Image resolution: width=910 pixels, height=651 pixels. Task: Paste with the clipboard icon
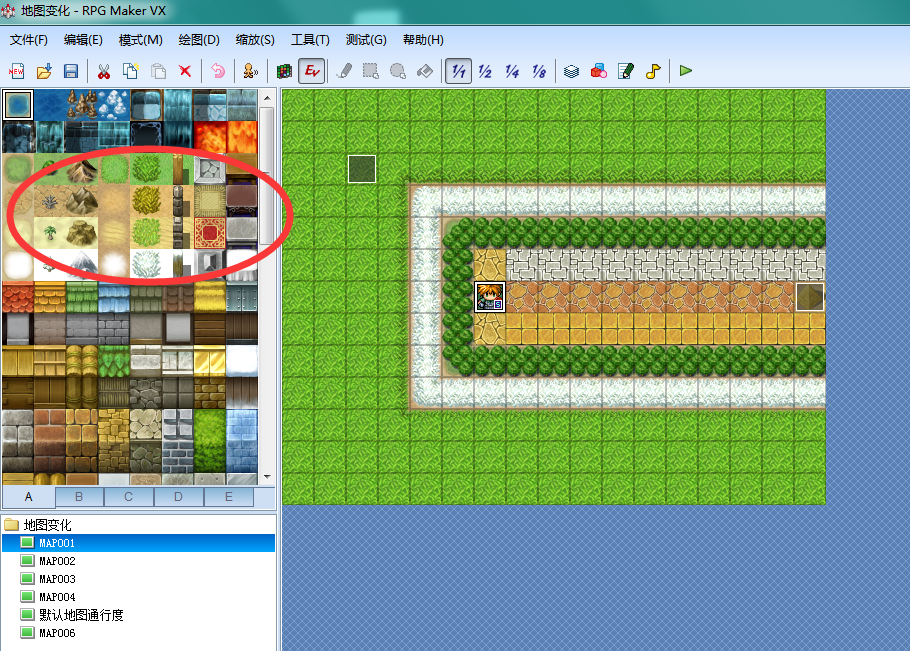[158, 71]
